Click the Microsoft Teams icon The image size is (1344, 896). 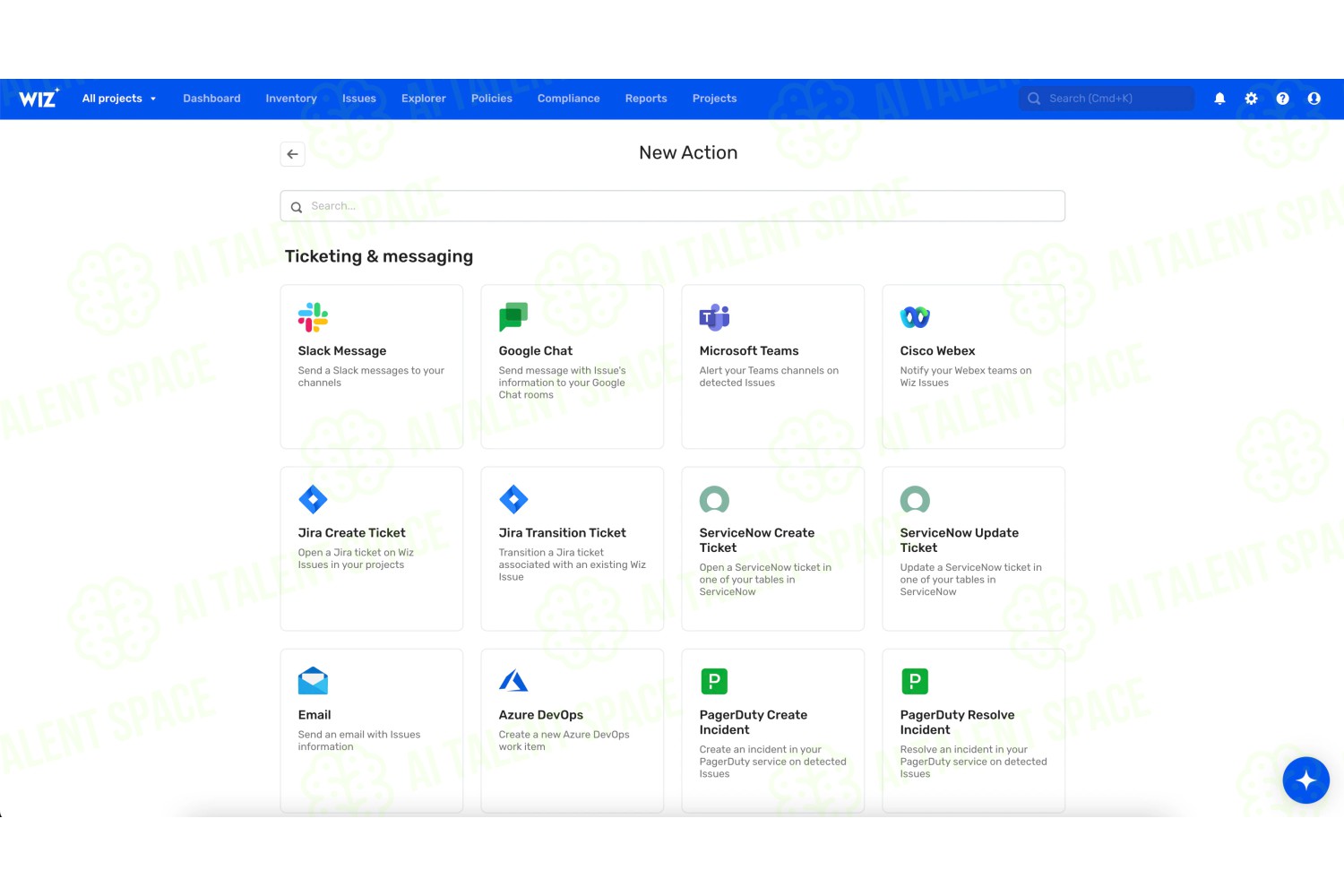pyautogui.click(x=714, y=317)
